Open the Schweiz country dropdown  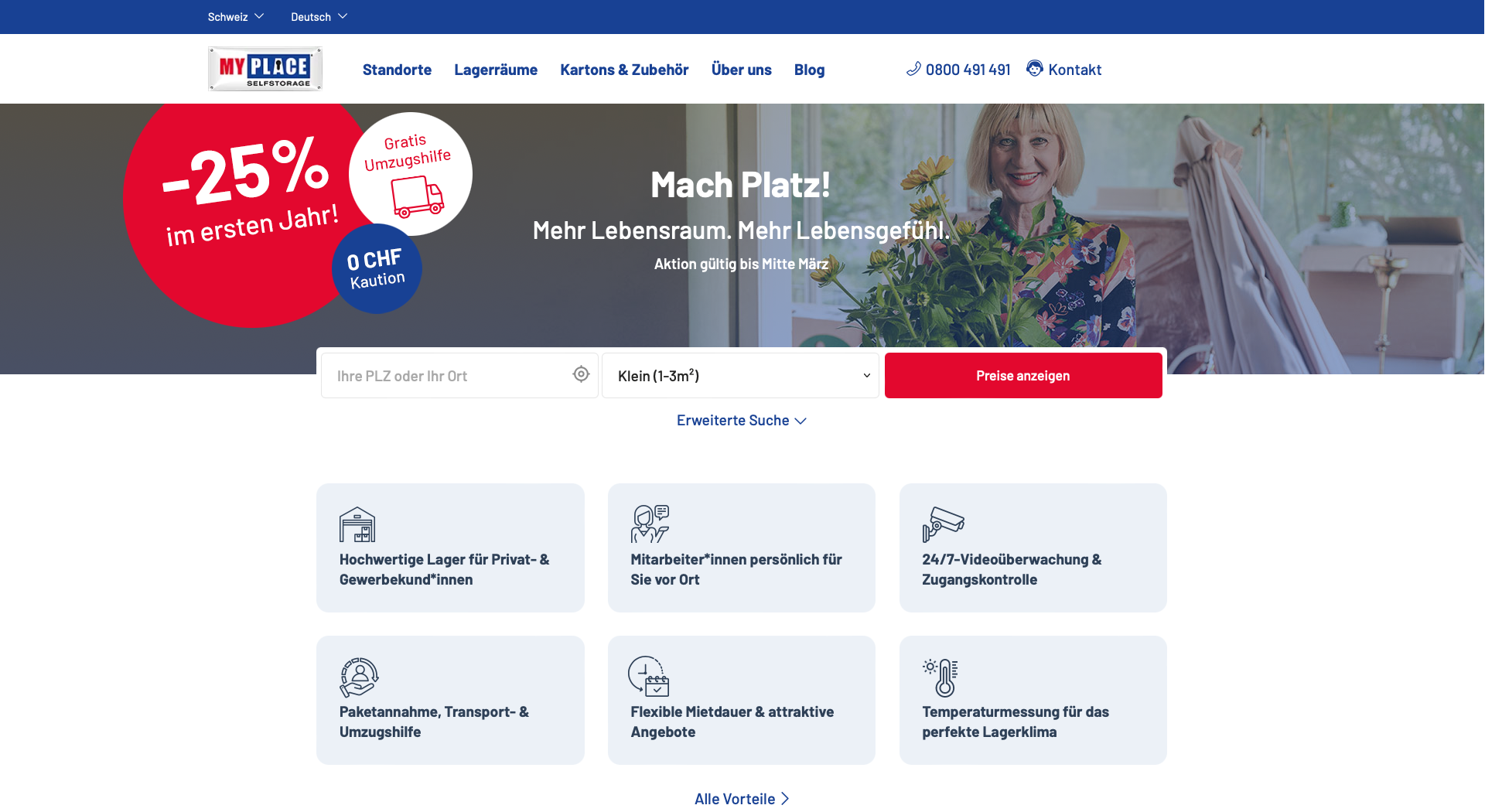[x=236, y=16]
